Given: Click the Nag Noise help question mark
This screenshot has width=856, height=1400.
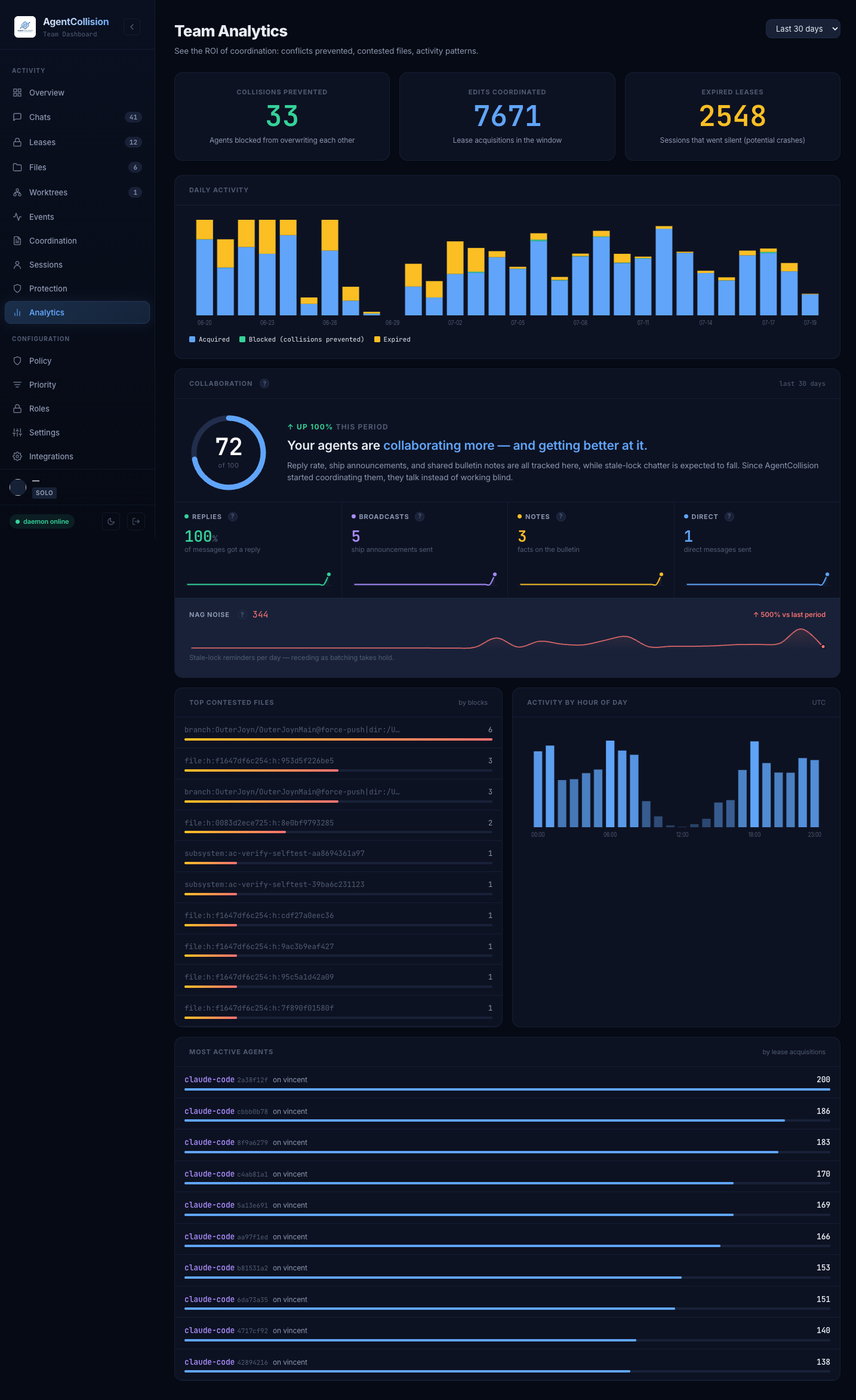Looking at the screenshot, I should click(x=242, y=615).
